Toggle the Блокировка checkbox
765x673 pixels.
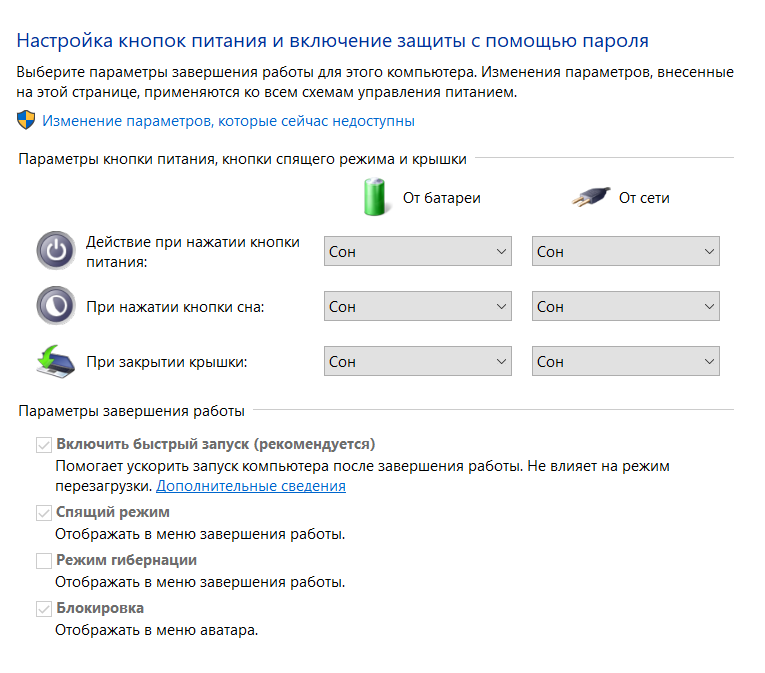(x=44, y=609)
